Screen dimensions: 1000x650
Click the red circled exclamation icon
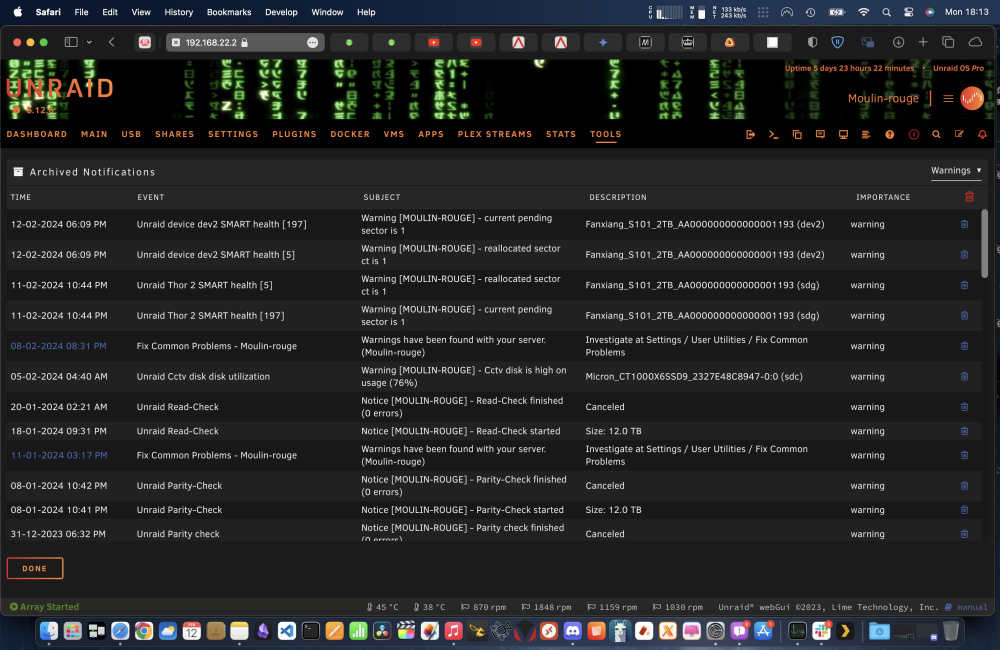913,135
